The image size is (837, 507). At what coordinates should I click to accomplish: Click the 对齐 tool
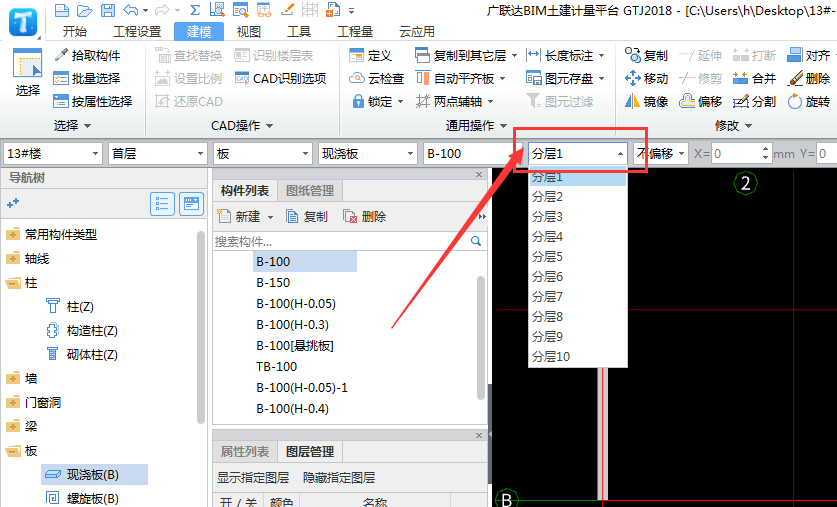pyautogui.click(x=809, y=56)
